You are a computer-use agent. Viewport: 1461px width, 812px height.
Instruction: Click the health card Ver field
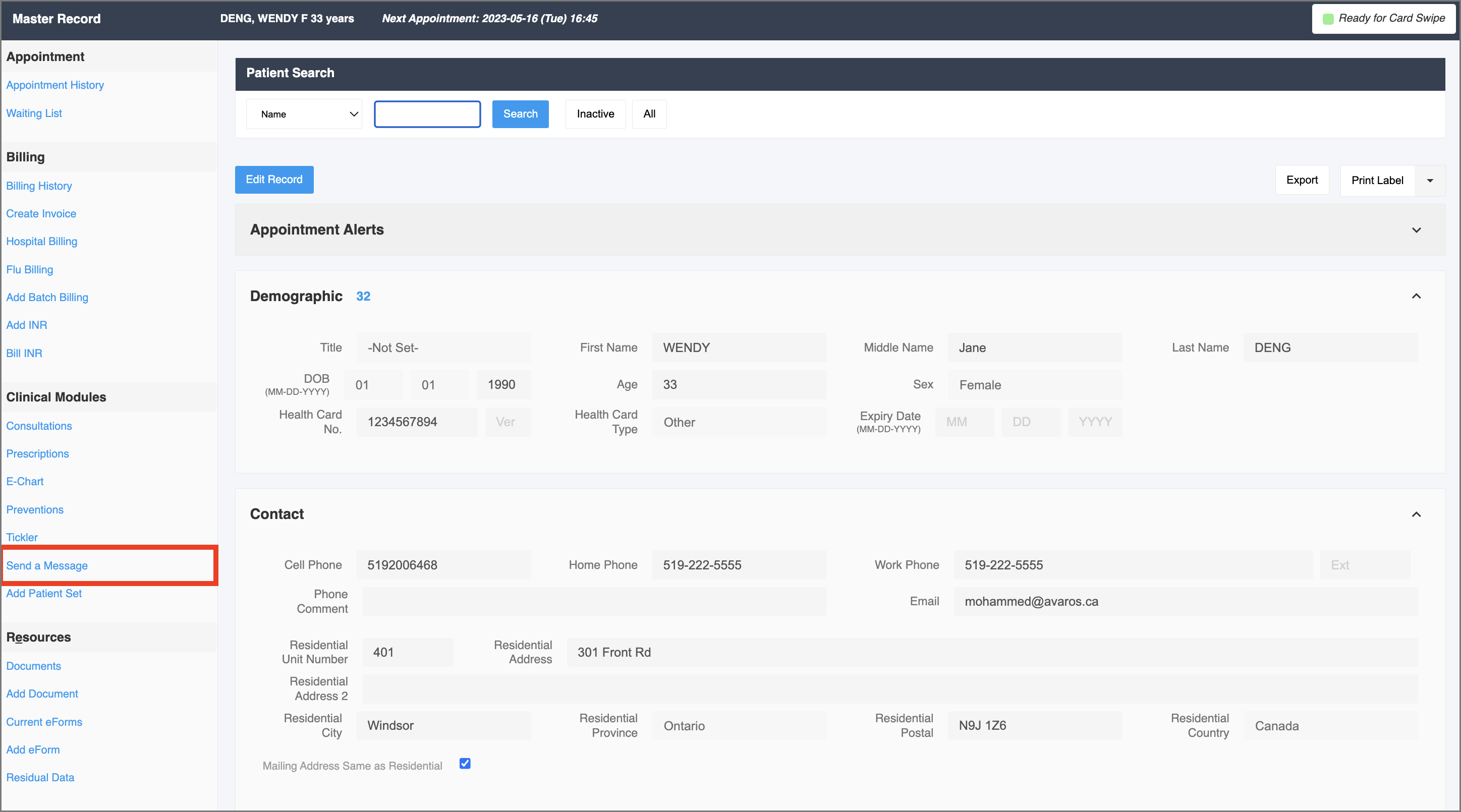[x=508, y=422]
